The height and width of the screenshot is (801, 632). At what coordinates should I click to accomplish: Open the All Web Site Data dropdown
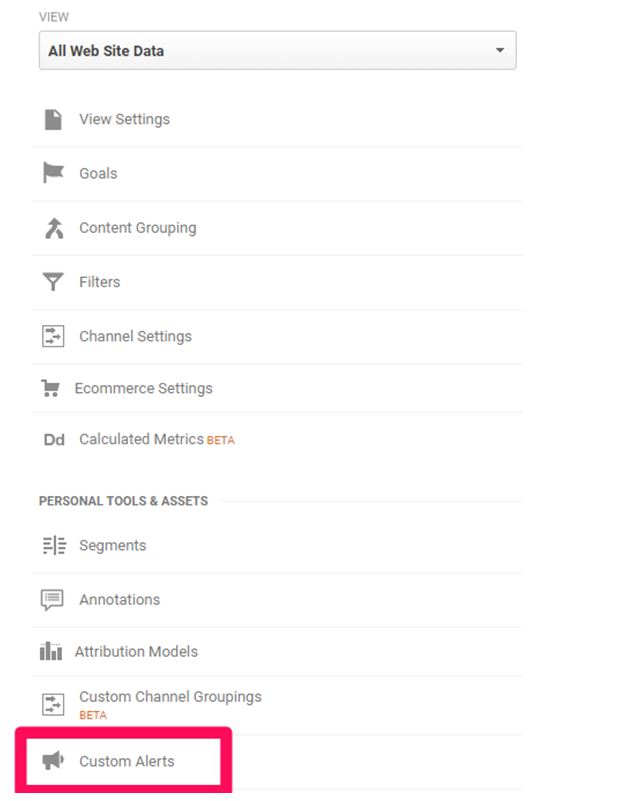[x=277, y=51]
